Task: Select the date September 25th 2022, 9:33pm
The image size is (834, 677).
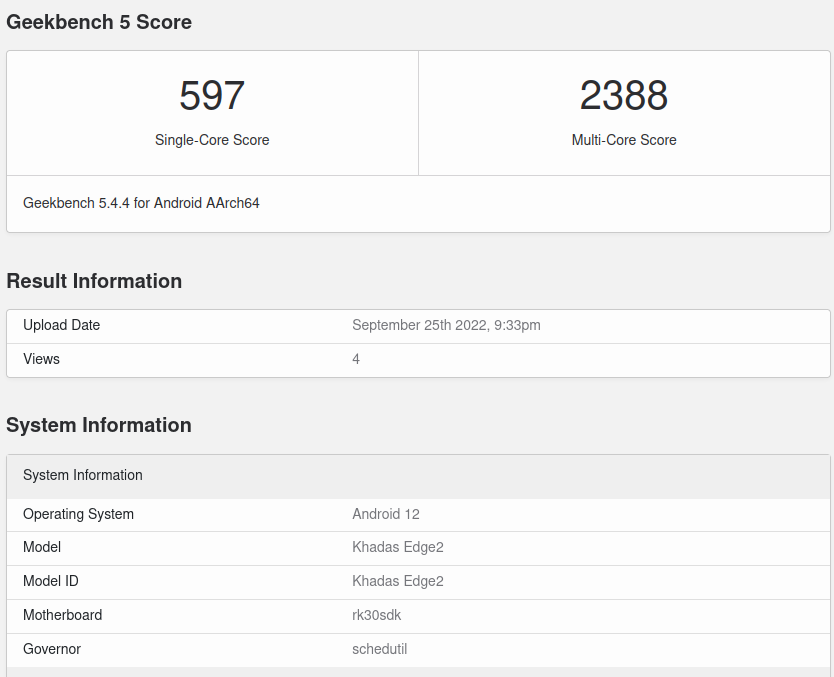Action: (x=446, y=325)
